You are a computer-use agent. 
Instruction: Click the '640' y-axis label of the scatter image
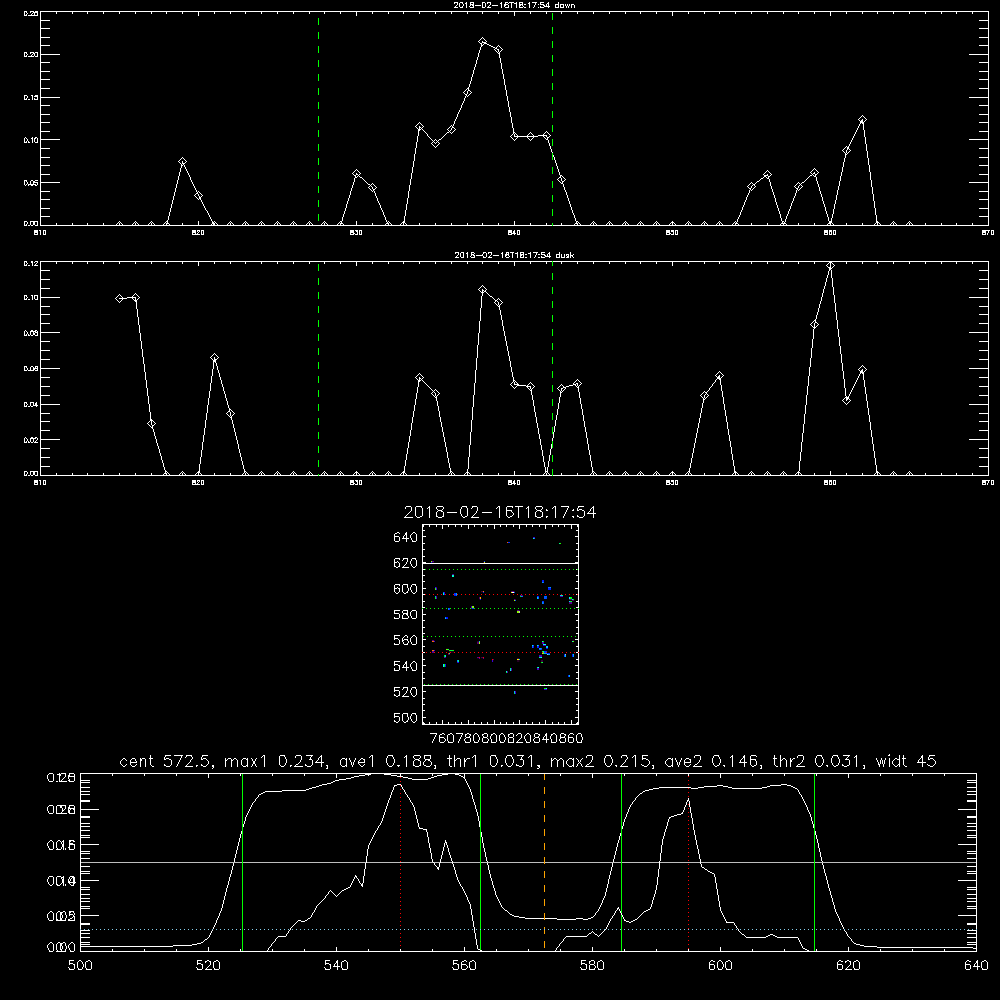(406, 538)
